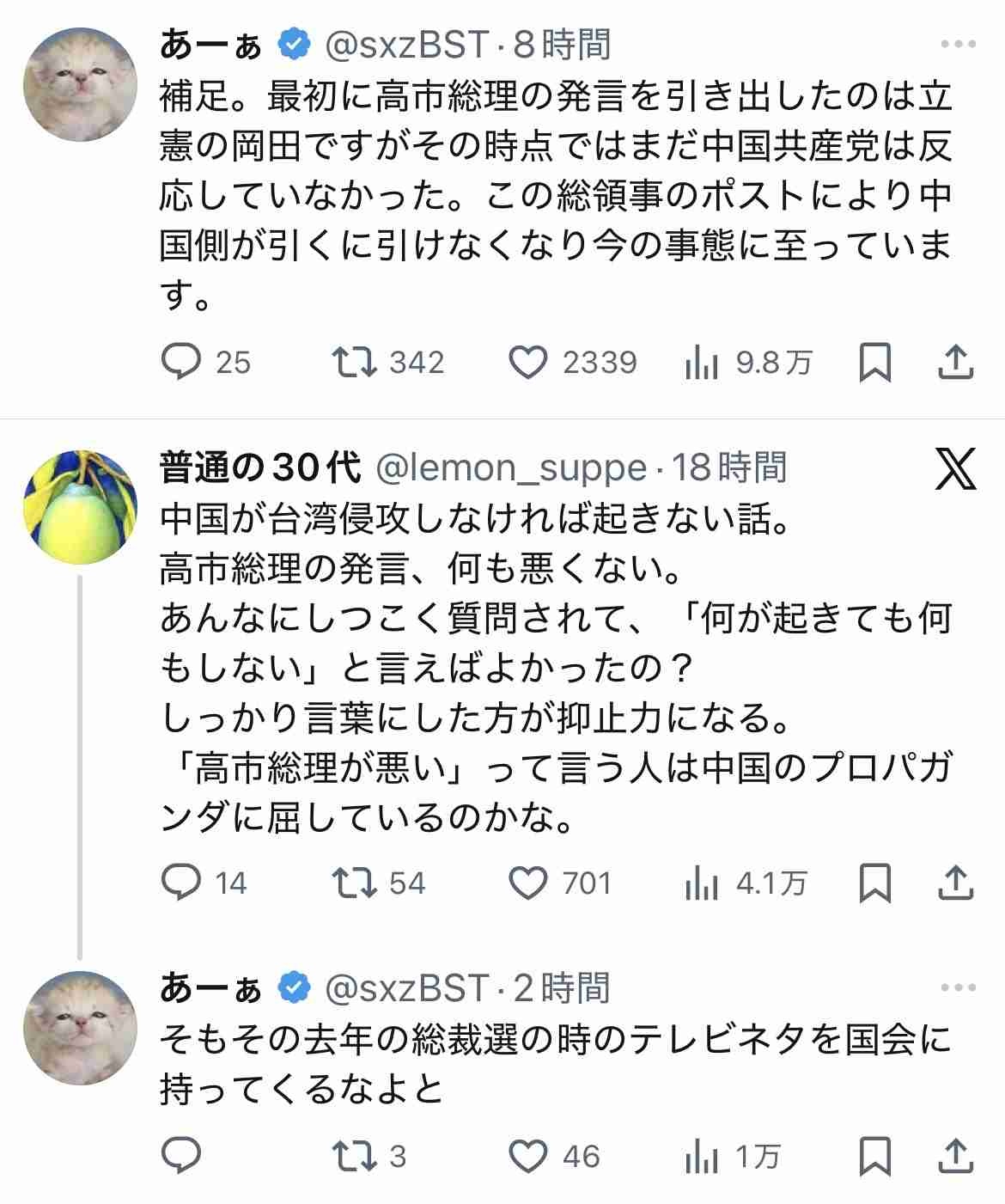Open the 普通の30代 pear avatar
This screenshot has height=1204, width=1005.
[80, 506]
